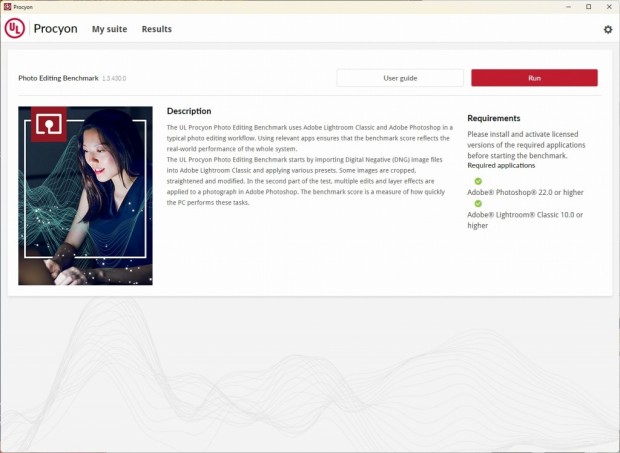Click the UL logo icon
The image size is (620, 453).
coord(15,28)
